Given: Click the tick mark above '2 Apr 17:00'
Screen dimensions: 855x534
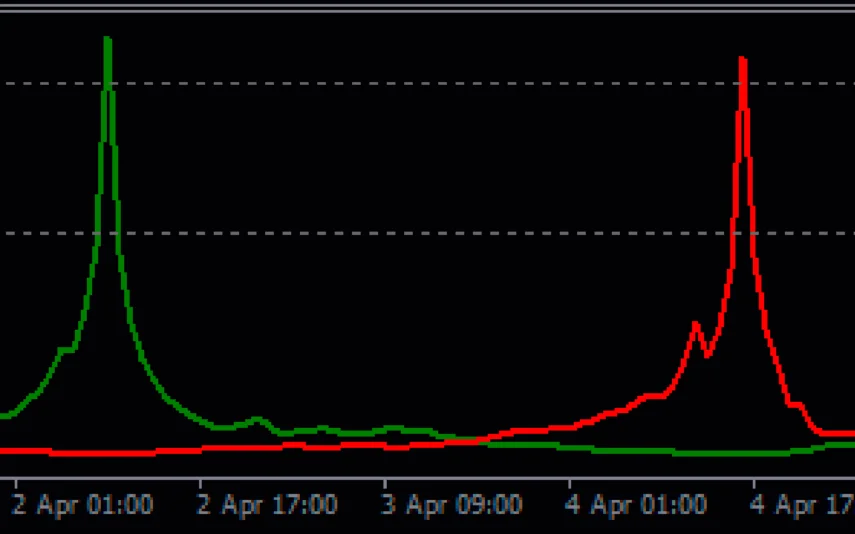Looking at the screenshot, I should [201, 482].
